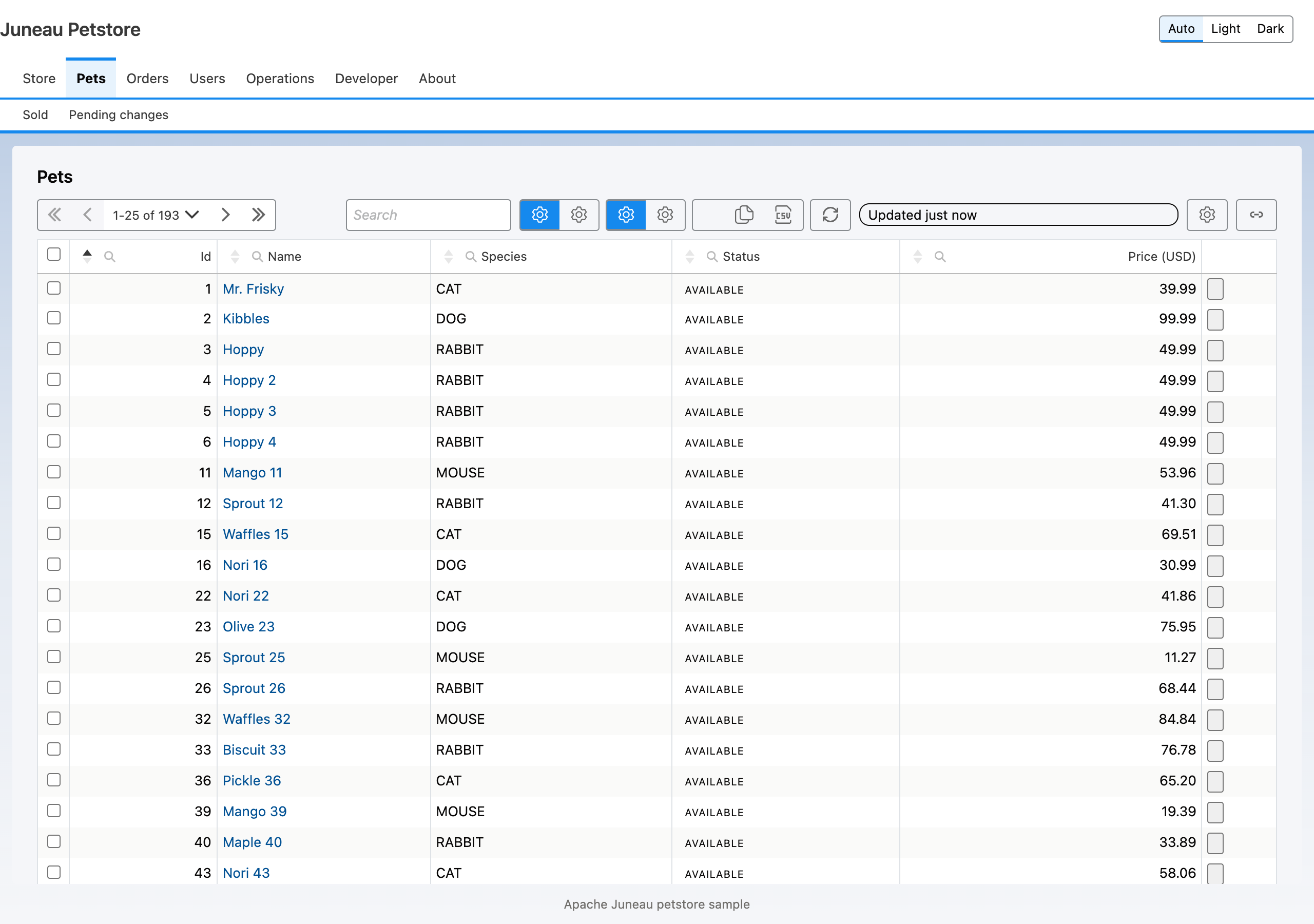This screenshot has height=924, width=1314.
Task: Open the Orders tab
Action: coord(148,79)
